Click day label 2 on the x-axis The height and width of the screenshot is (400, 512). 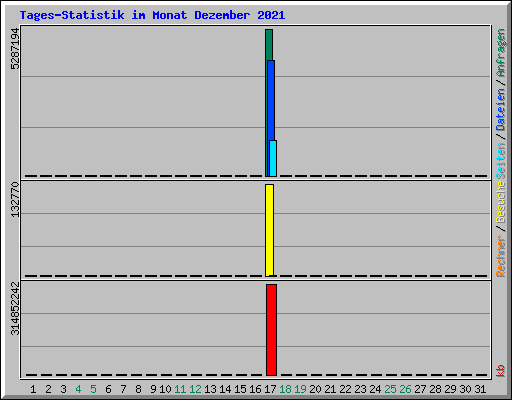tap(48, 389)
